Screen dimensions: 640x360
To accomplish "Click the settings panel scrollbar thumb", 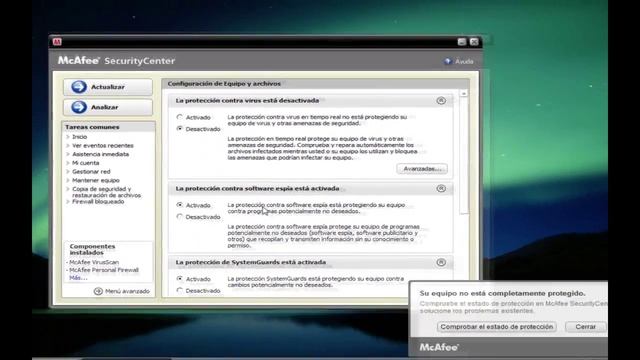I will point(464,156).
